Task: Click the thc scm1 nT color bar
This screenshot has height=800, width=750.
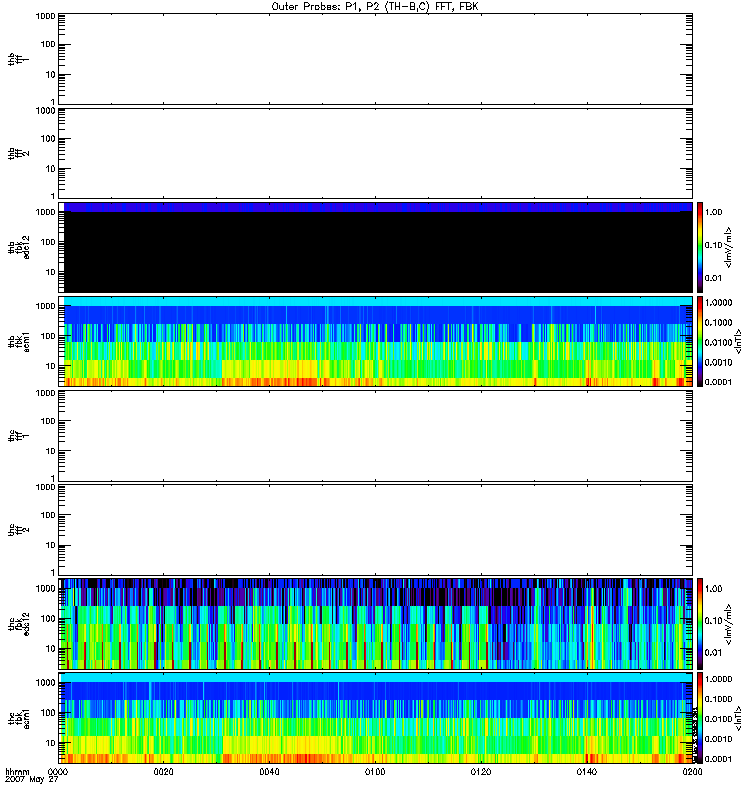Action: 702,717
